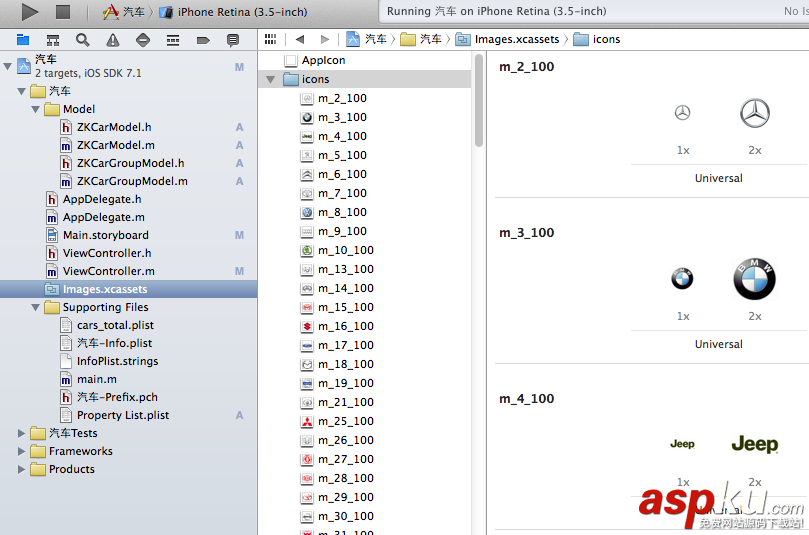Expand the 汽车Tests folder
This screenshot has height=535, width=809.
click(21, 433)
